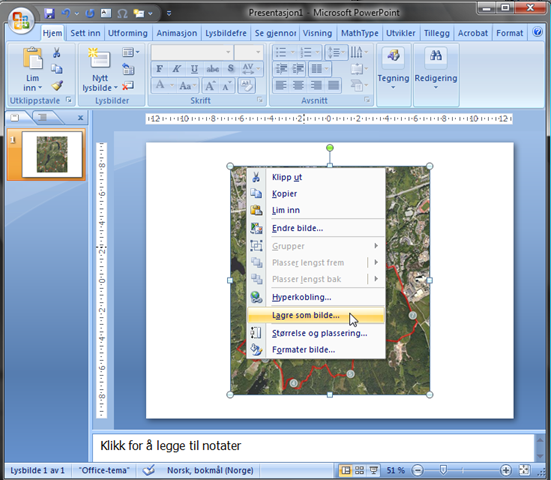Customize quick access toolbar arrow
The width and height of the screenshot is (551, 480).
pos(169,14)
